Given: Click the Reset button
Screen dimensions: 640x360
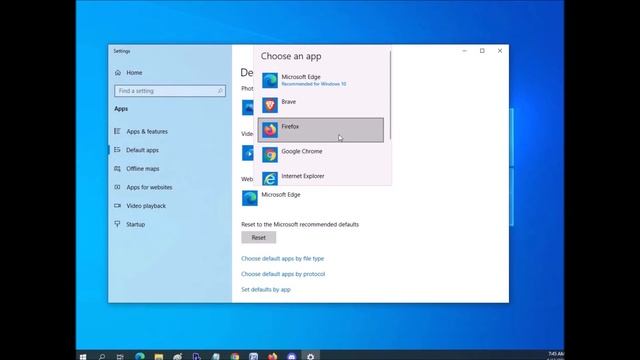Looking at the screenshot, I should pyautogui.click(x=258, y=238).
